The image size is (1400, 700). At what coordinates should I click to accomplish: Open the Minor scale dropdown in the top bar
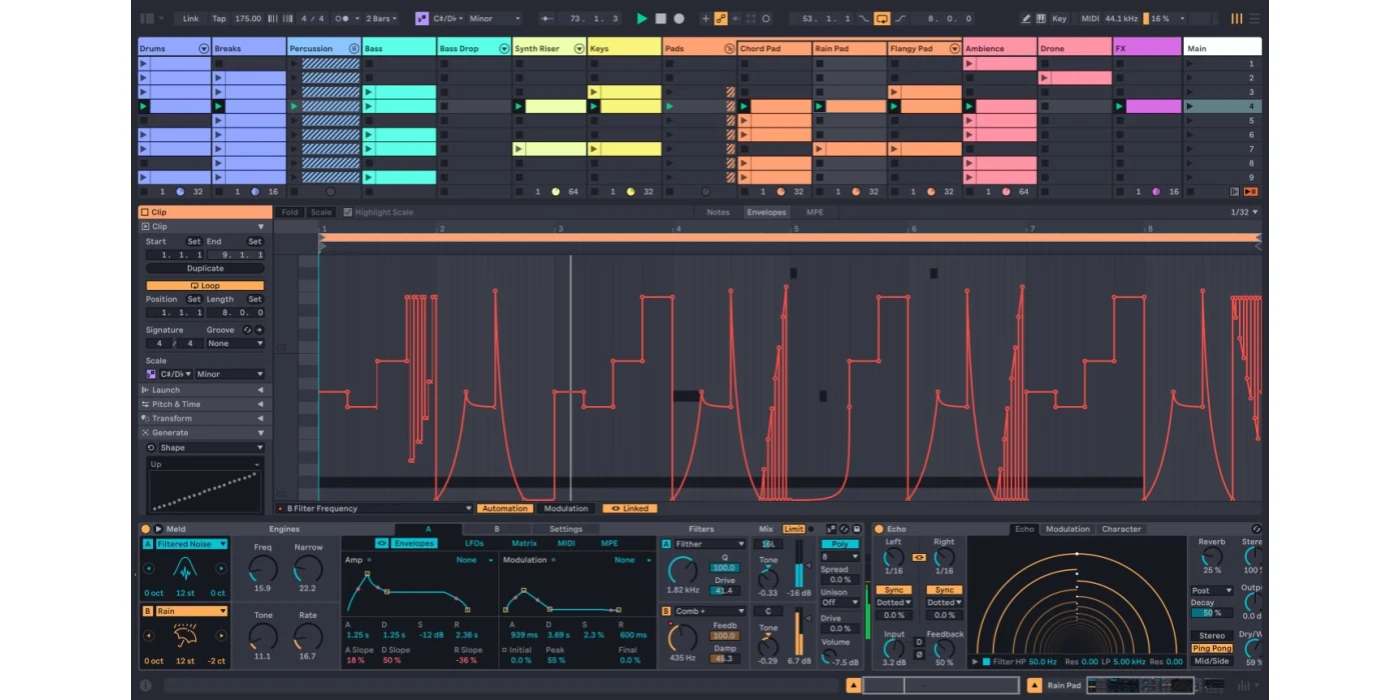click(x=494, y=18)
